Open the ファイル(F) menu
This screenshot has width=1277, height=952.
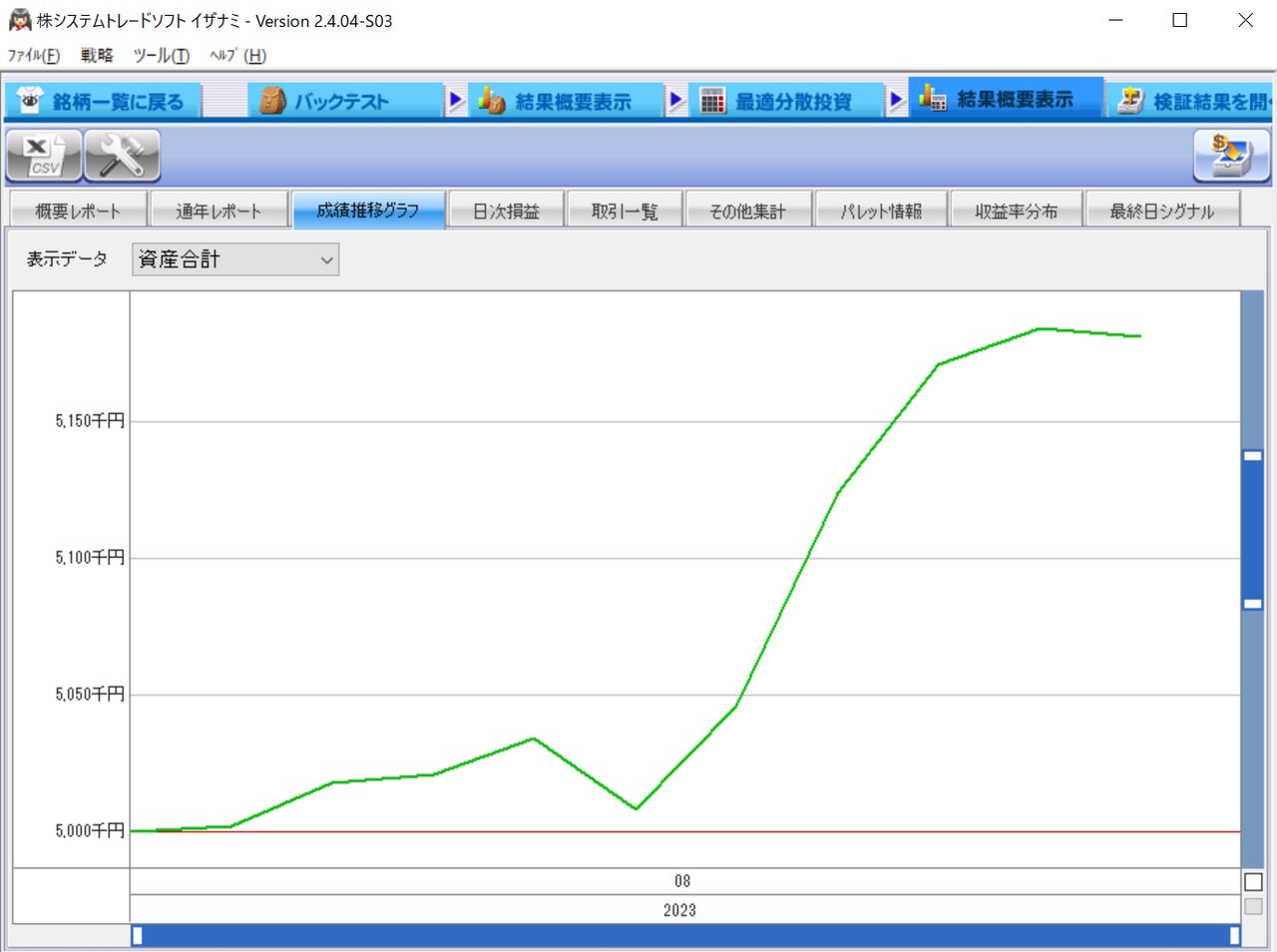tap(34, 56)
